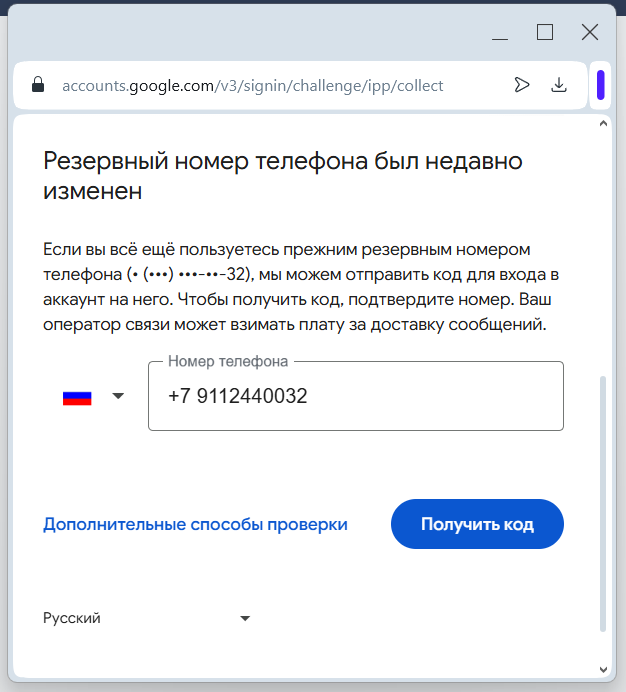Click the page scrollbar thumb
The height and width of the screenshot is (692, 626).
(x=603, y=500)
